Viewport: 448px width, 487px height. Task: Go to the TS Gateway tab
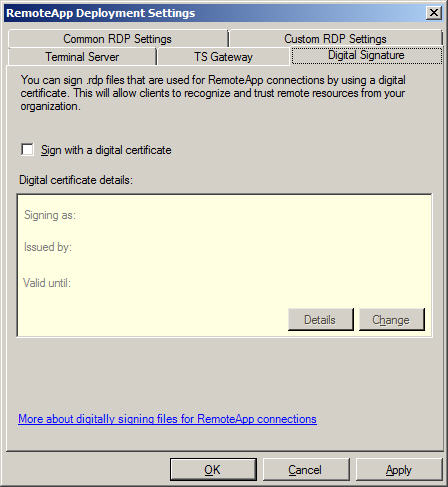[x=223, y=57]
